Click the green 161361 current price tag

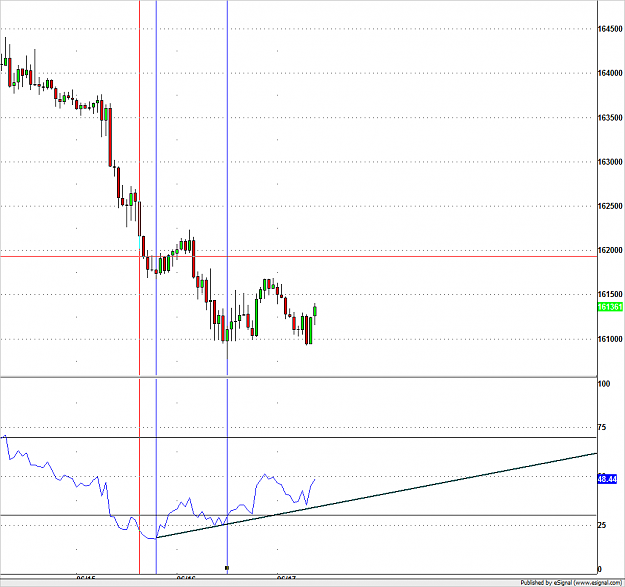[x=610, y=307]
